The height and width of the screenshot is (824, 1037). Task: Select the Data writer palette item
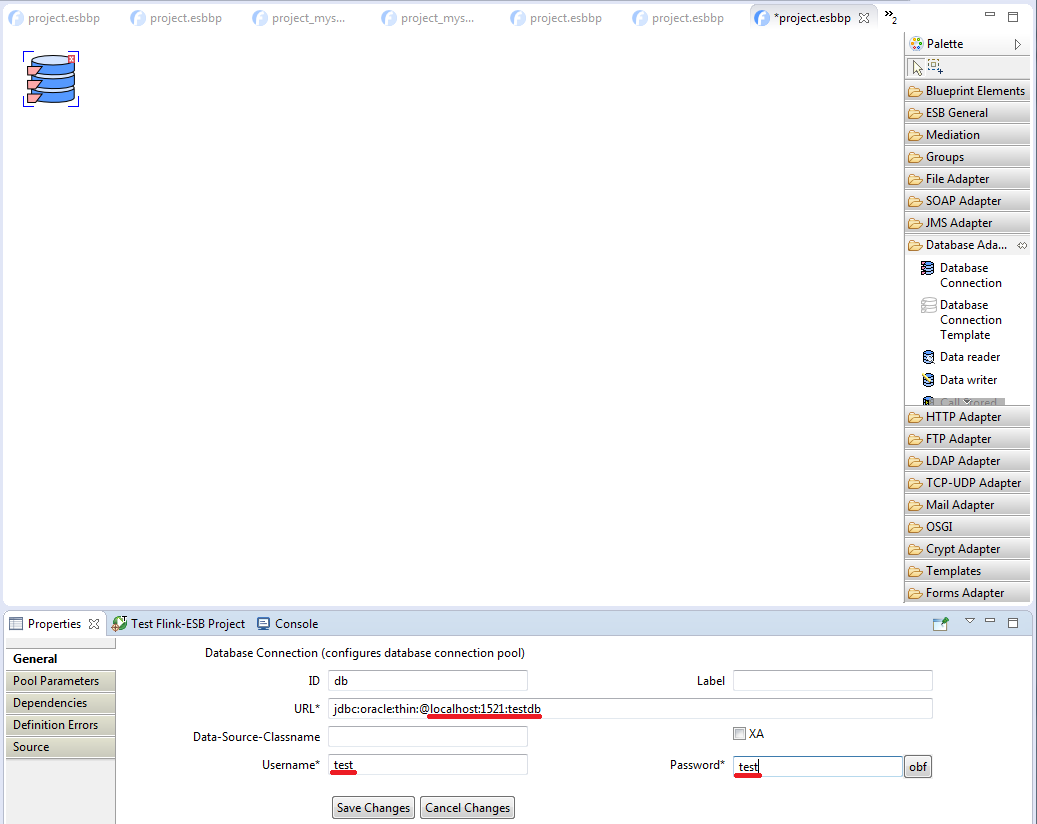click(967, 380)
